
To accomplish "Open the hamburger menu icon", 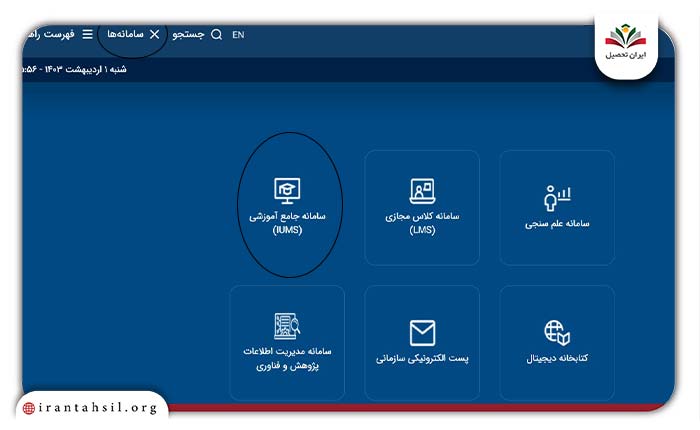I will [x=88, y=34].
